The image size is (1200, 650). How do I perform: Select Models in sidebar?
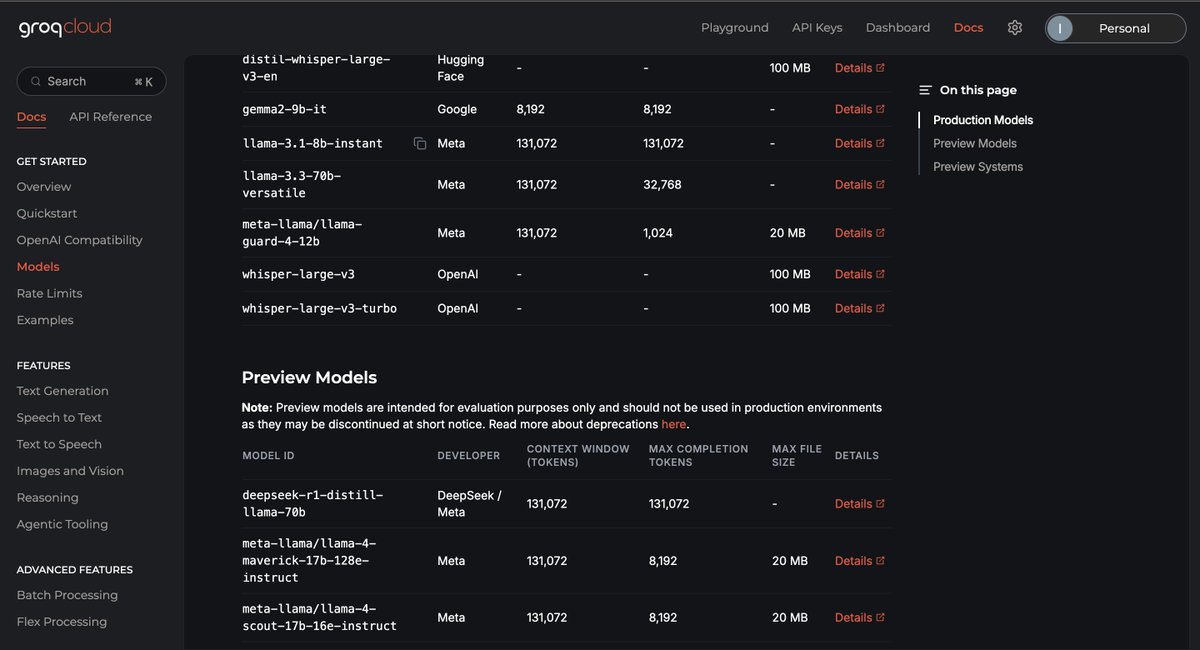(x=38, y=267)
